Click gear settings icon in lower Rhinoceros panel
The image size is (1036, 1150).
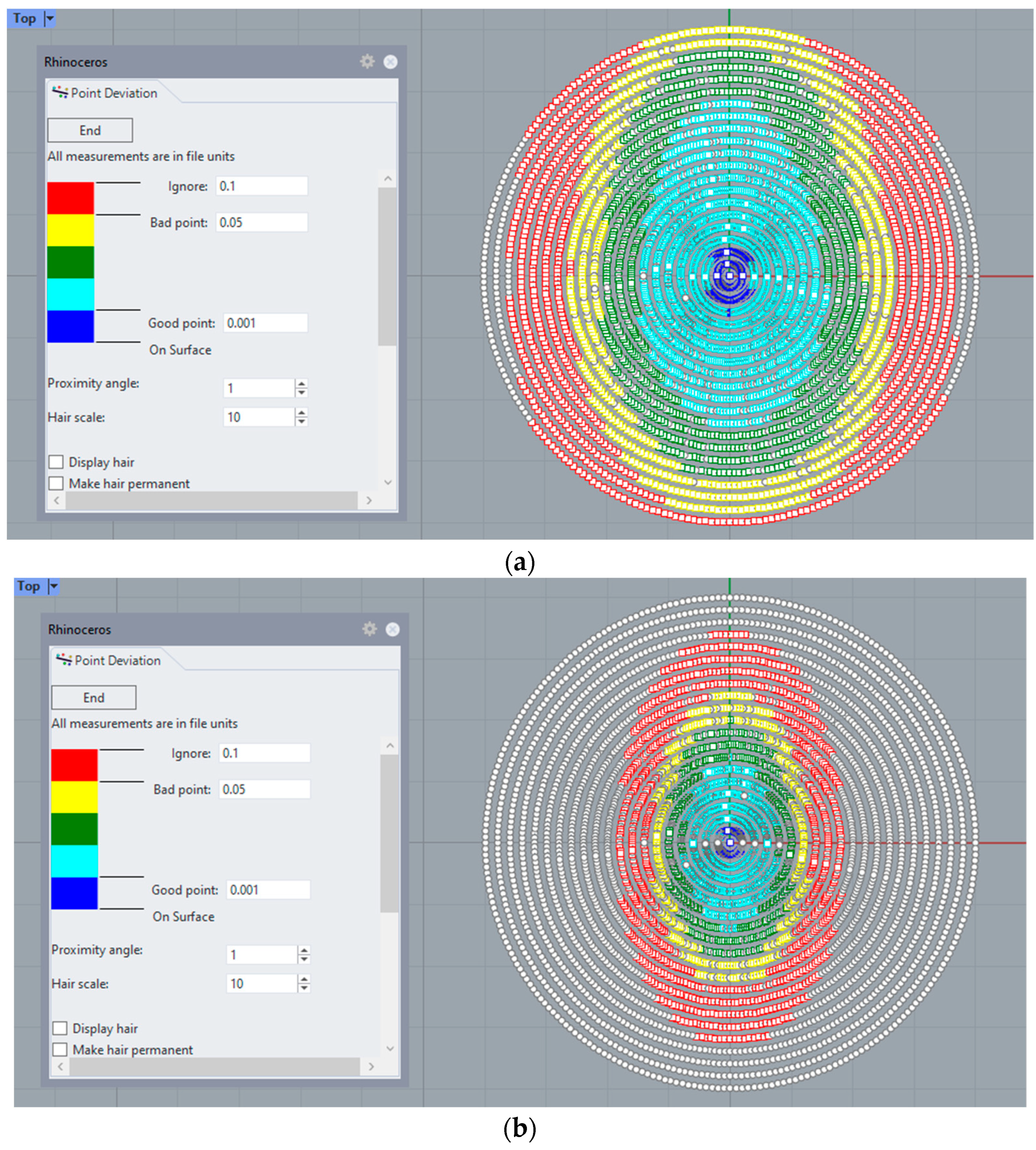tap(369, 629)
